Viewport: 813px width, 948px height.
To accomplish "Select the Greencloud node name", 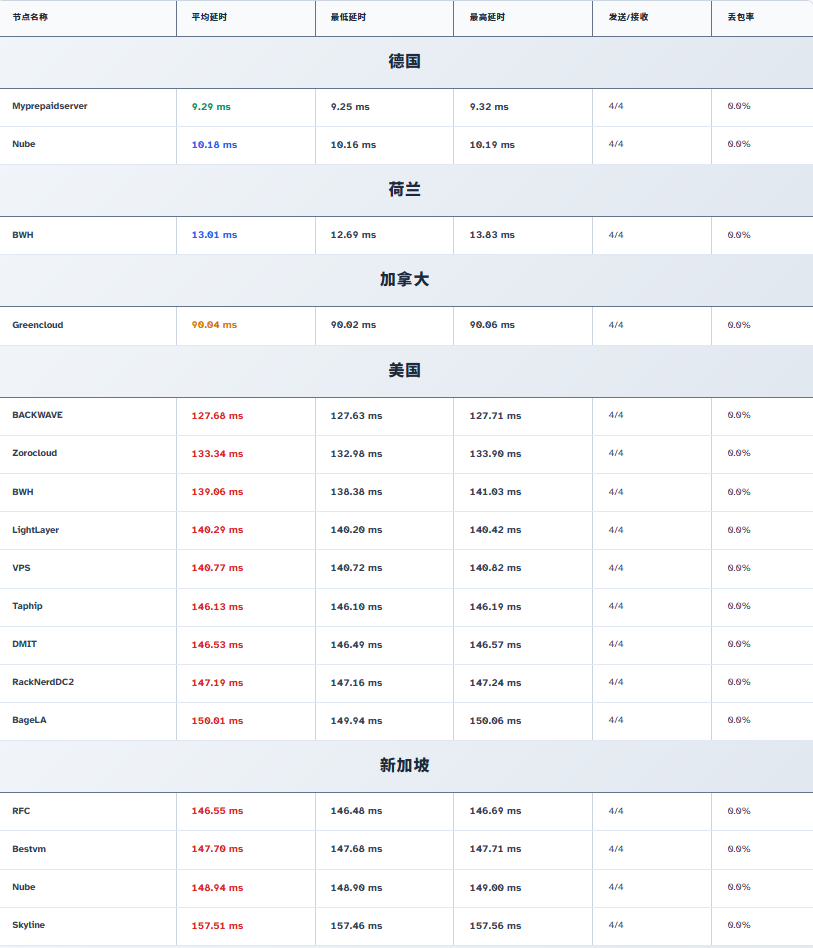I will pyautogui.click(x=37, y=325).
